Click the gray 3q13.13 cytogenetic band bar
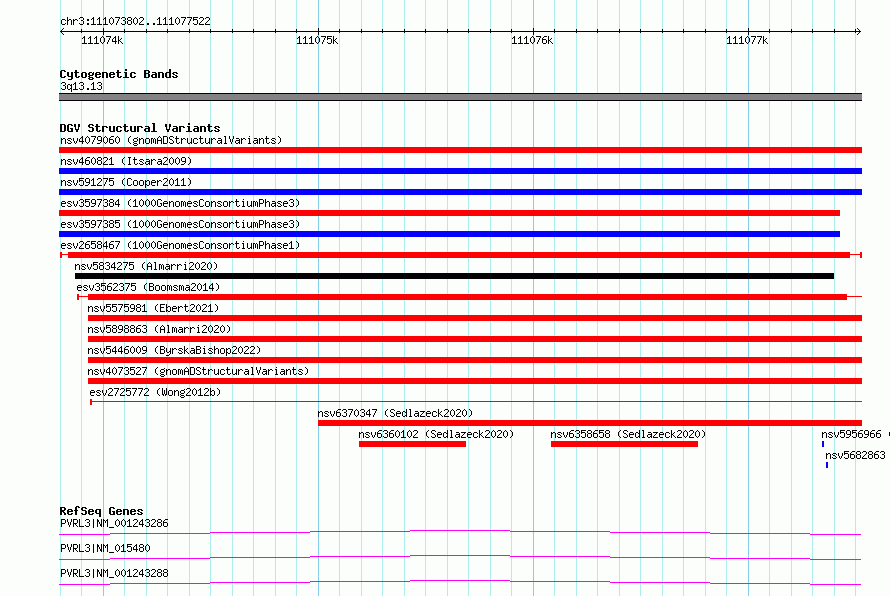Image resolution: width=890 pixels, height=596 pixels. (x=460, y=97)
